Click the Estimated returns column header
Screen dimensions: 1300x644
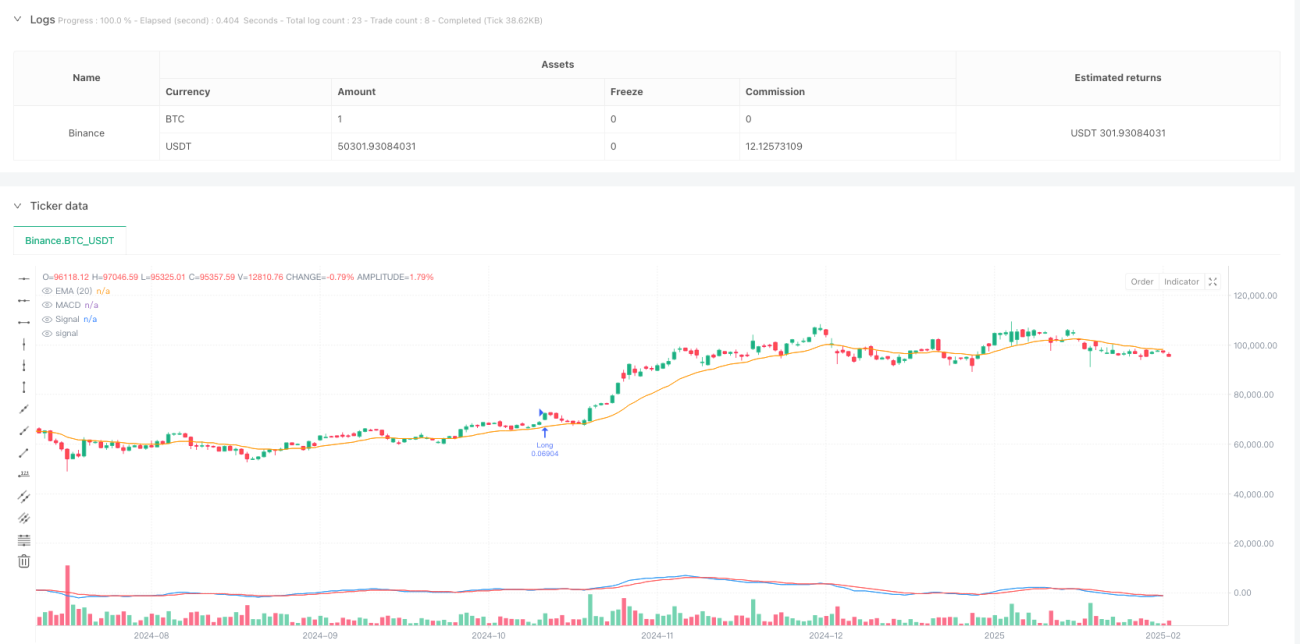(x=1117, y=77)
